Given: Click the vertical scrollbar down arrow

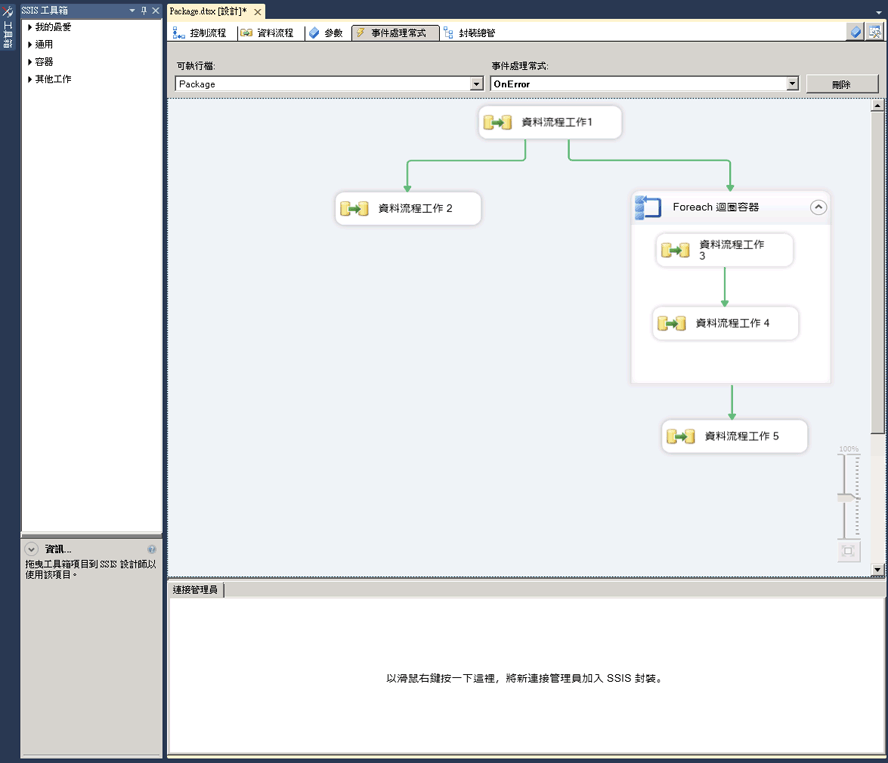Looking at the screenshot, I should [877, 569].
